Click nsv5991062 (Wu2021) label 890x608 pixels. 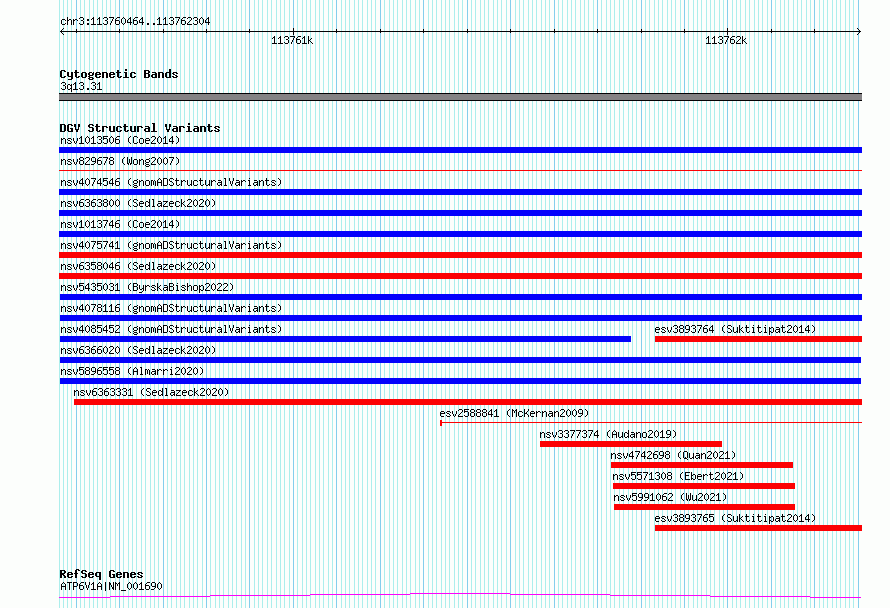click(x=670, y=497)
